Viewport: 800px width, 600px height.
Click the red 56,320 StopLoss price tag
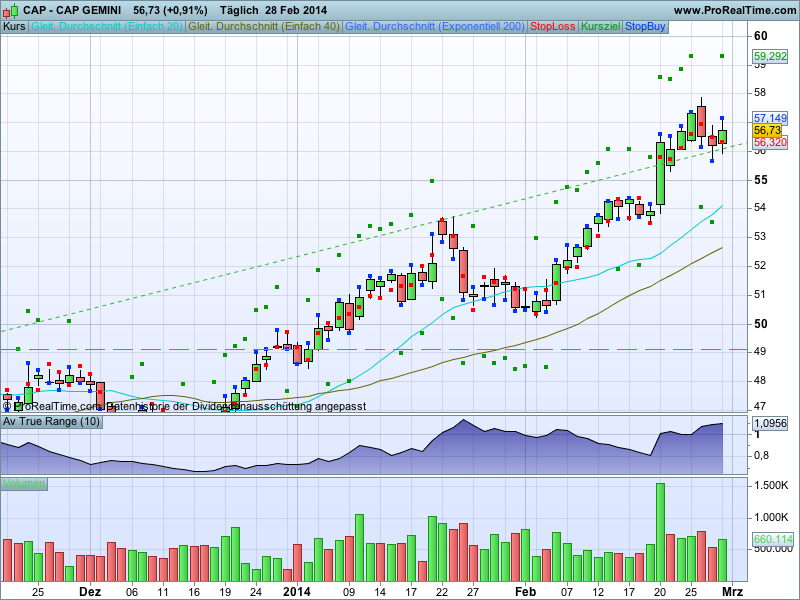770,142
